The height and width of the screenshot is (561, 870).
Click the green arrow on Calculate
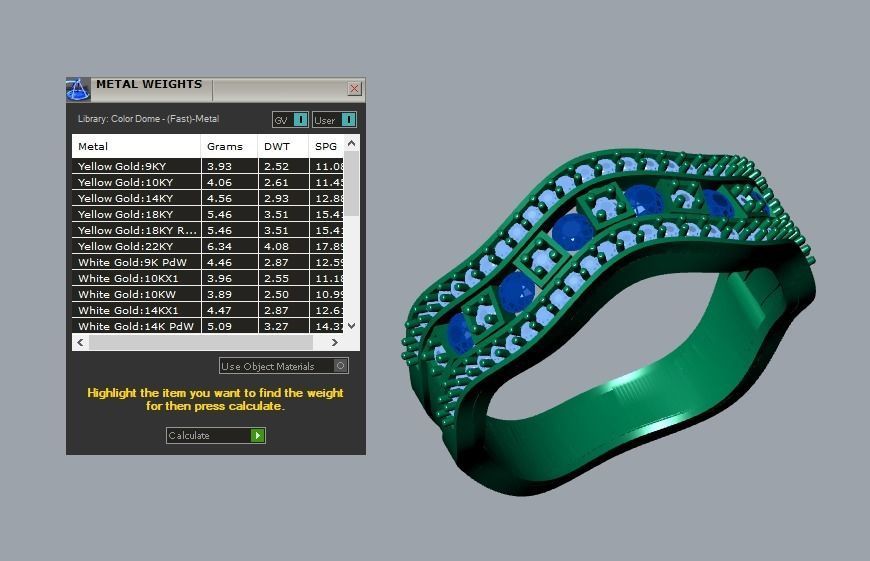tap(257, 436)
